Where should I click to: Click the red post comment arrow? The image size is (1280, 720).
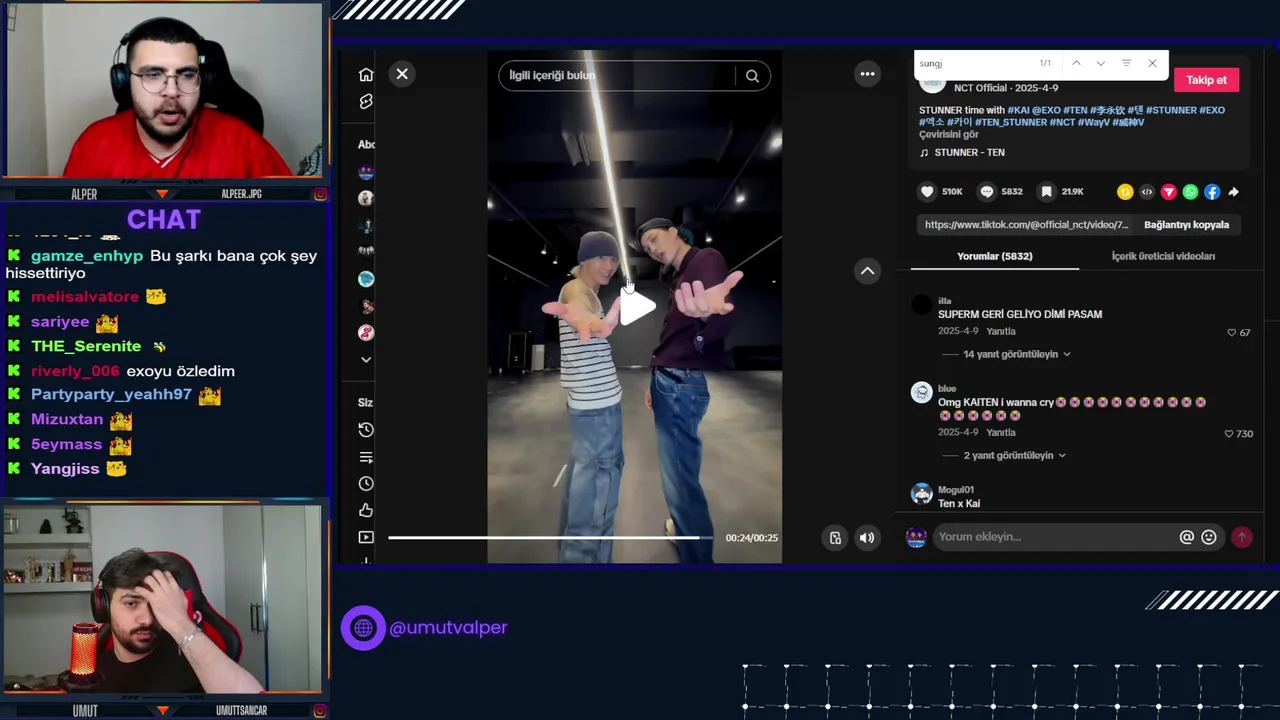pyautogui.click(x=1241, y=537)
